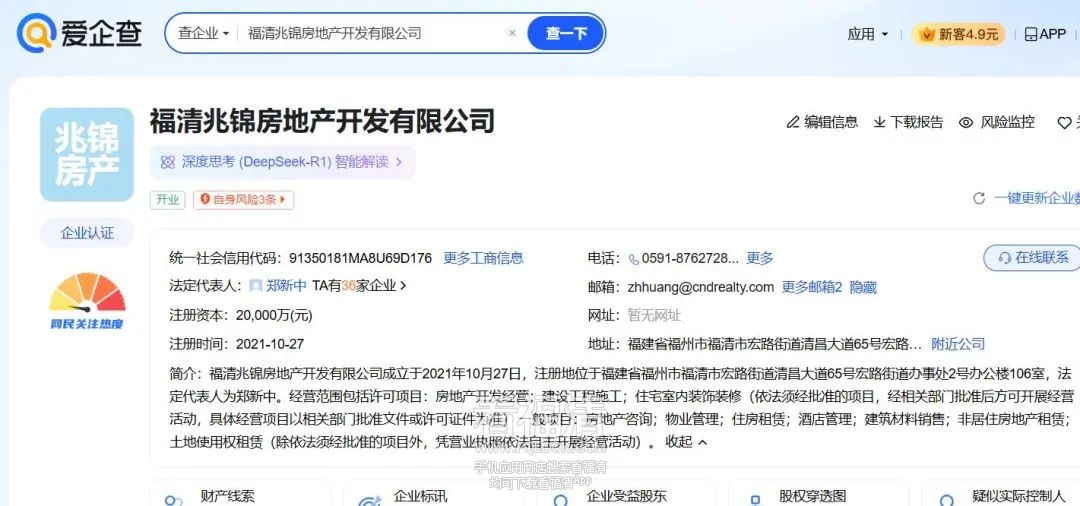Open the 自身风险3条 risk tag

243,199
